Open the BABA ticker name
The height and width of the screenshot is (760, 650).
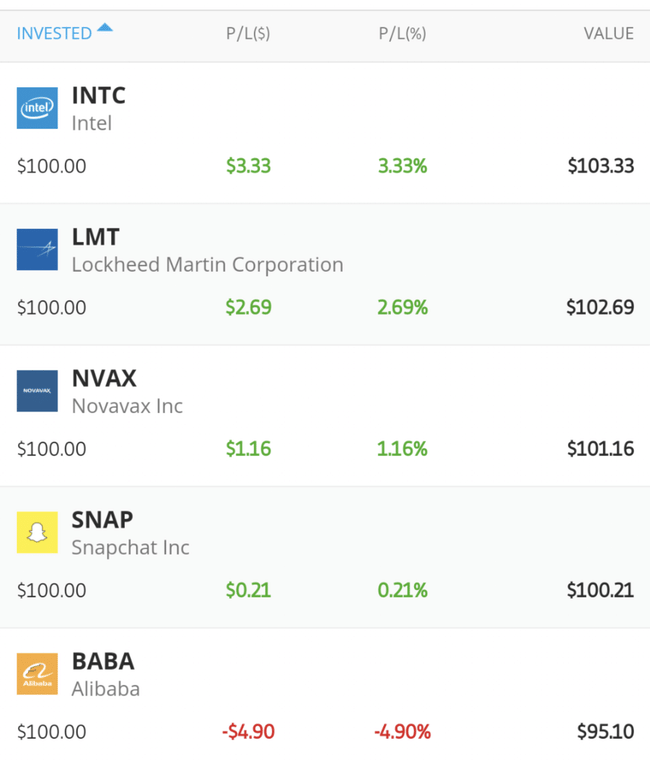[x=103, y=662]
